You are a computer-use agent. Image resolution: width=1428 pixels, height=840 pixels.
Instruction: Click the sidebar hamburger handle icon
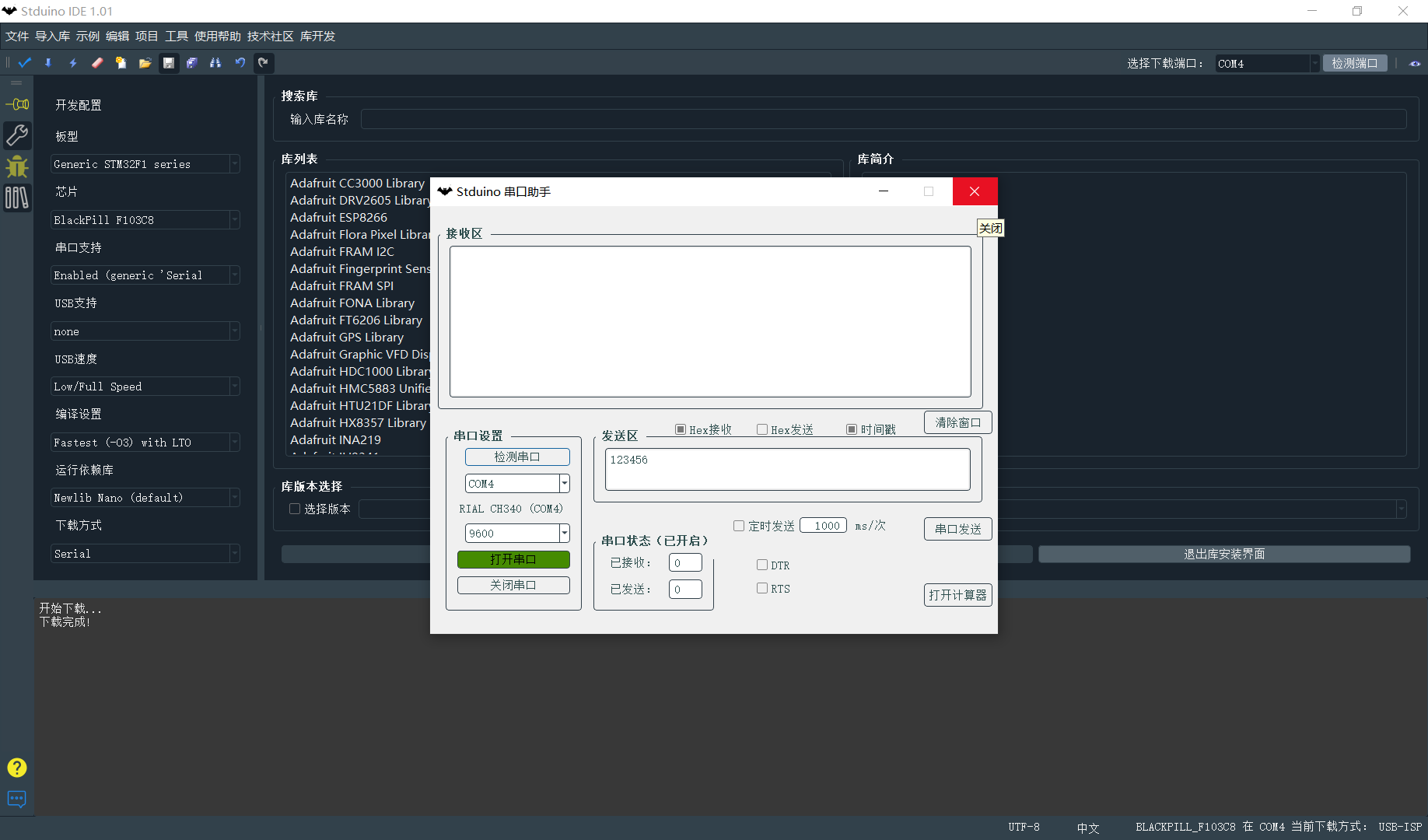tap(16, 82)
